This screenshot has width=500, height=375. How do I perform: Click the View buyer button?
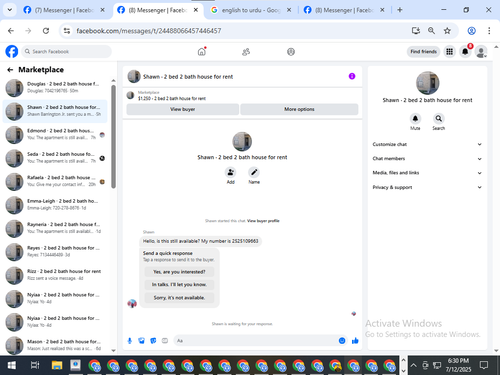pos(183,109)
